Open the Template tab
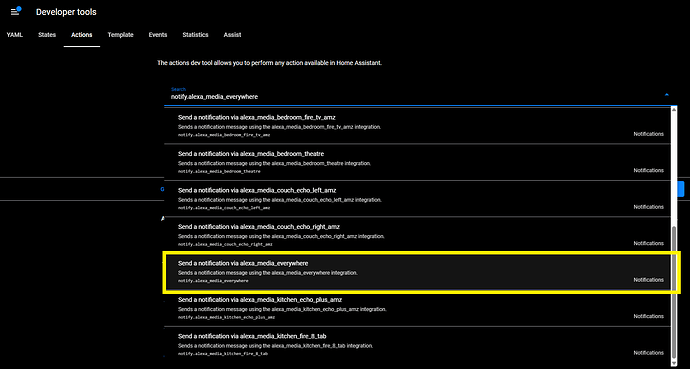The image size is (690, 369). [x=121, y=35]
